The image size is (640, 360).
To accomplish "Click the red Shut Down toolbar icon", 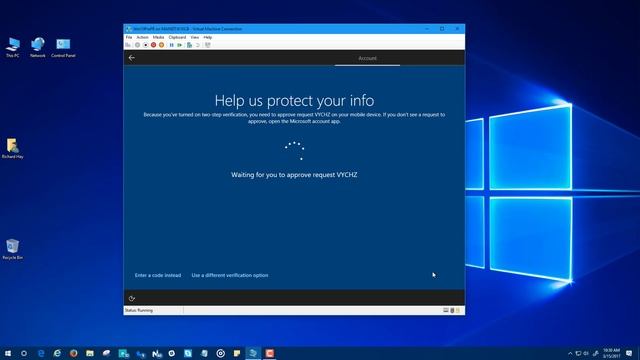I will [153, 45].
